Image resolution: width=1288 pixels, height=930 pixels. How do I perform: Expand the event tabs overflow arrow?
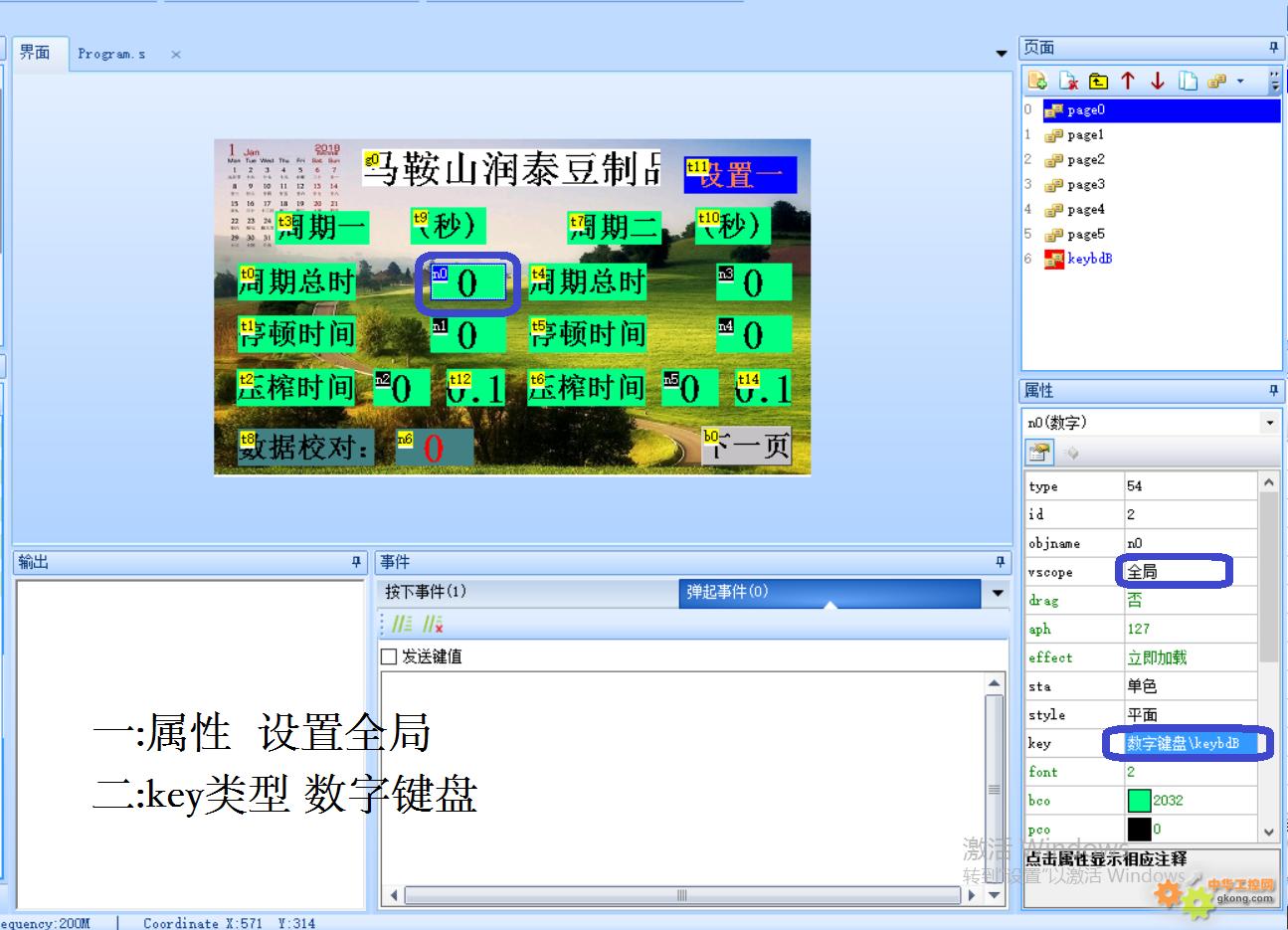tap(997, 594)
